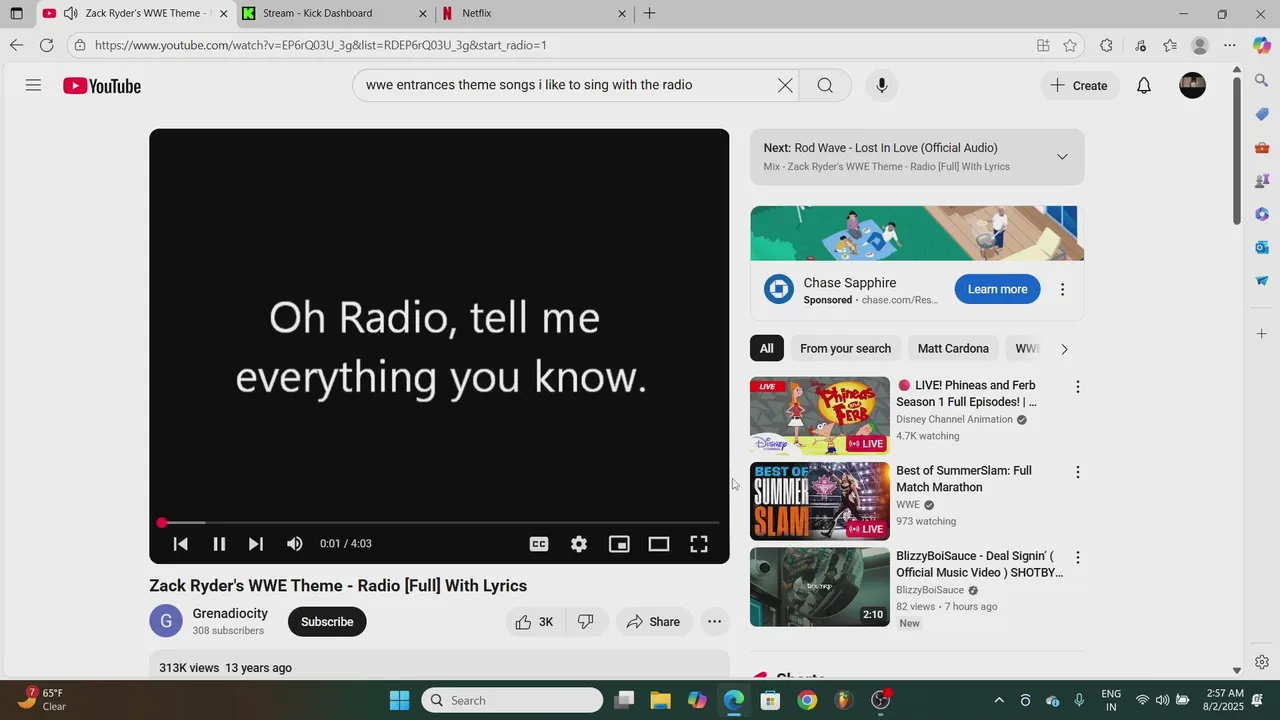Open Windows Start menu
Screen dimensions: 1280x720
[399, 700]
